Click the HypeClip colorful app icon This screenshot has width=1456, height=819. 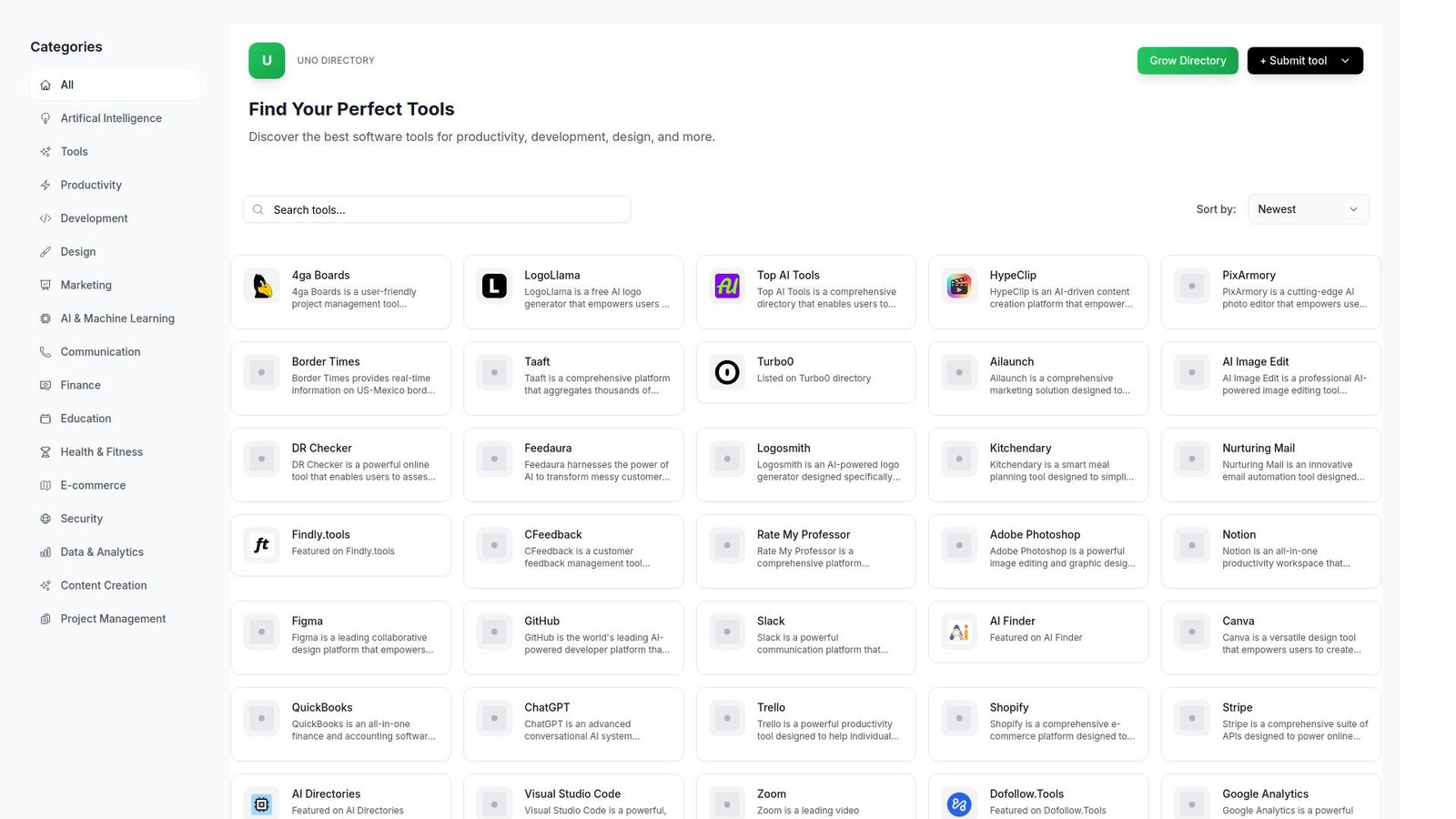pyautogui.click(x=959, y=286)
